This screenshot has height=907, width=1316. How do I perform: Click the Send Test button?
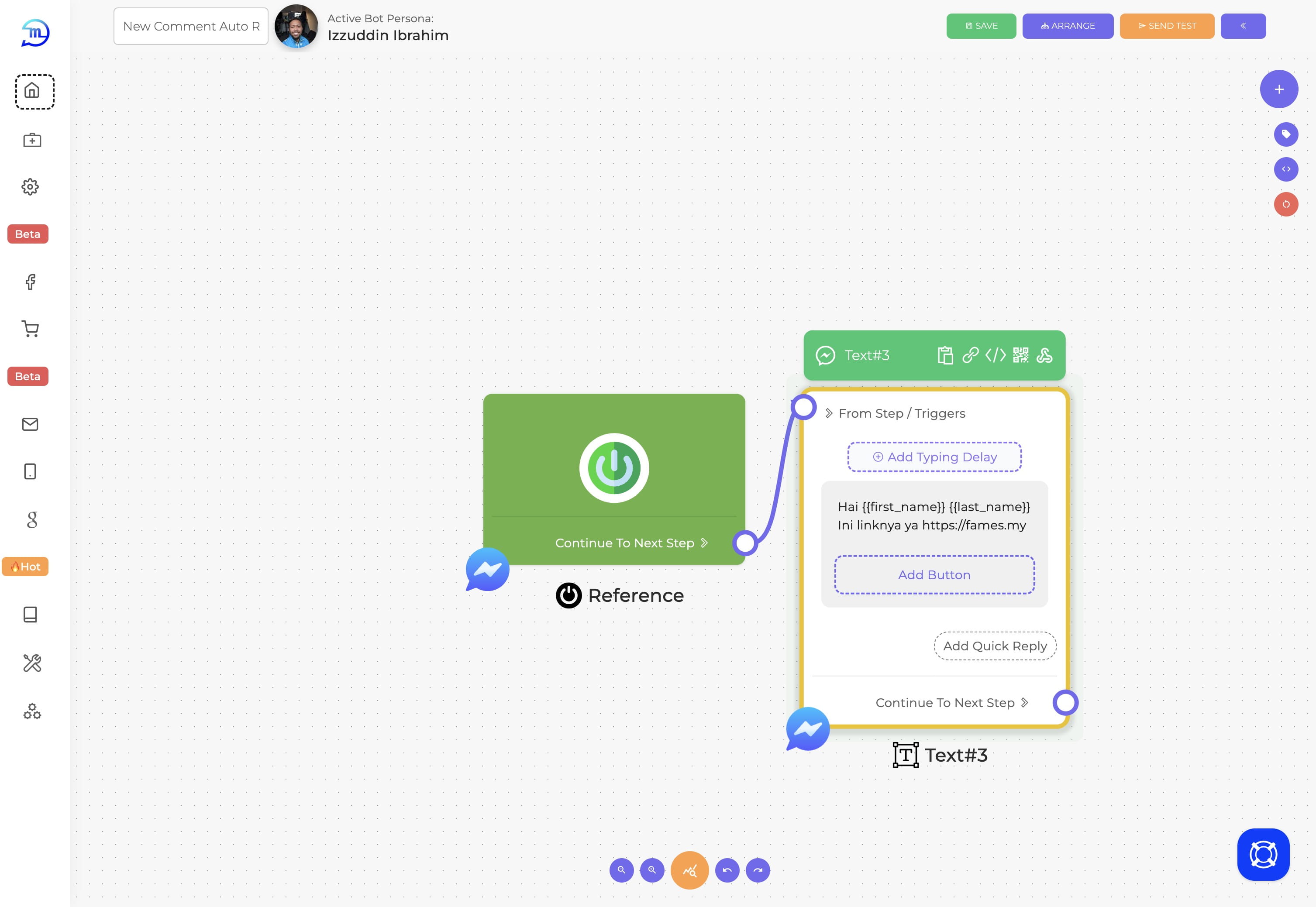(1167, 25)
